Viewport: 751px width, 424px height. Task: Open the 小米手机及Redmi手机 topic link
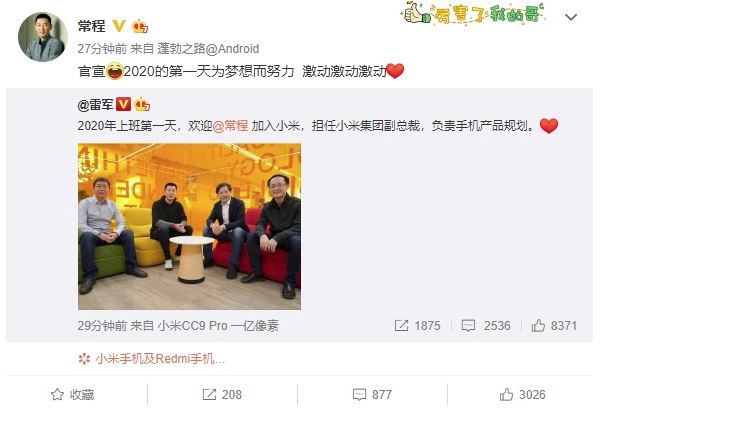point(152,359)
